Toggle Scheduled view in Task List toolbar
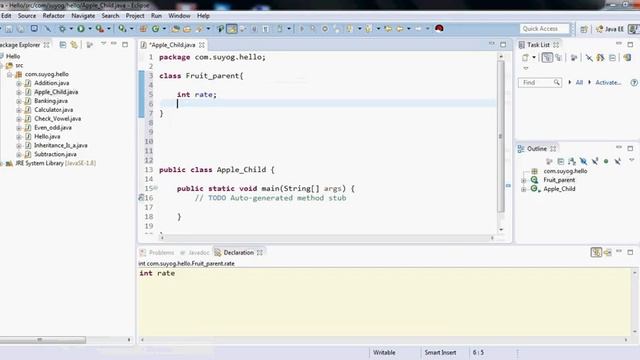 (558, 58)
